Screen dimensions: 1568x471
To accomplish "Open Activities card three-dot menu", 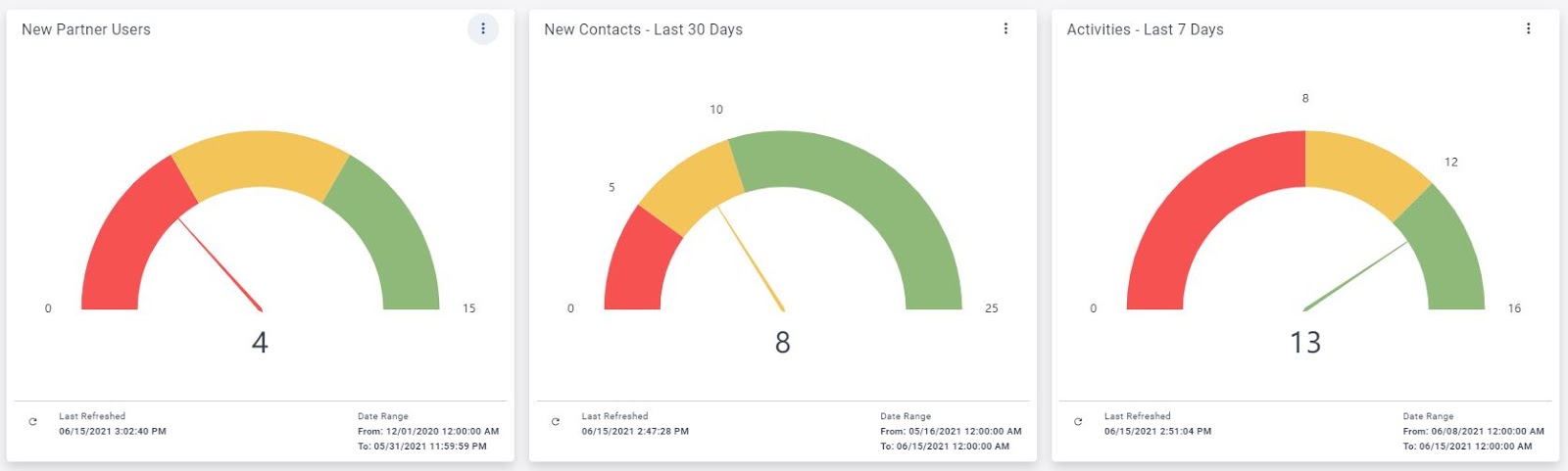I will [1528, 29].
